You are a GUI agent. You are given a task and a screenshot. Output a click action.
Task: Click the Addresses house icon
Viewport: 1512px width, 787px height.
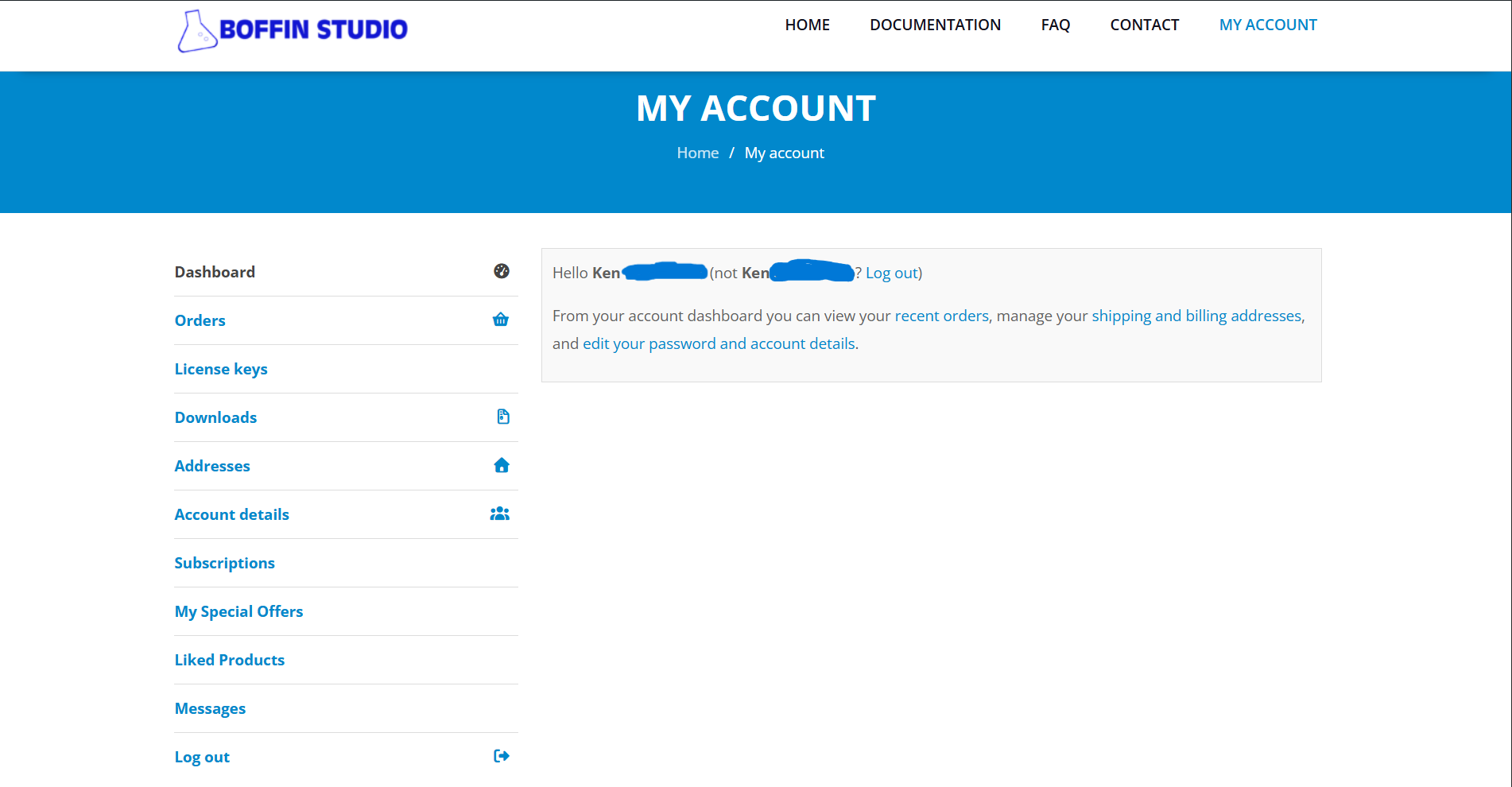501,465
